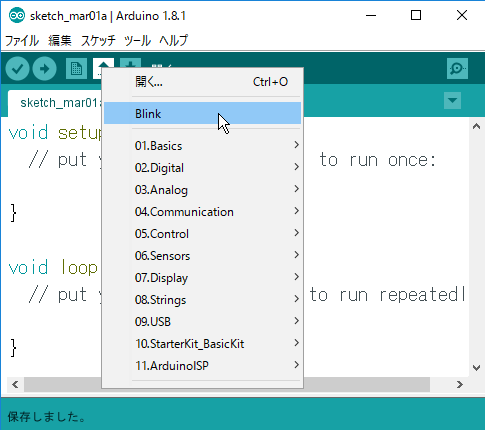Minimize the Arduino window
The image size is (485, 430).
pyautogui.click(x=371, y=15)
